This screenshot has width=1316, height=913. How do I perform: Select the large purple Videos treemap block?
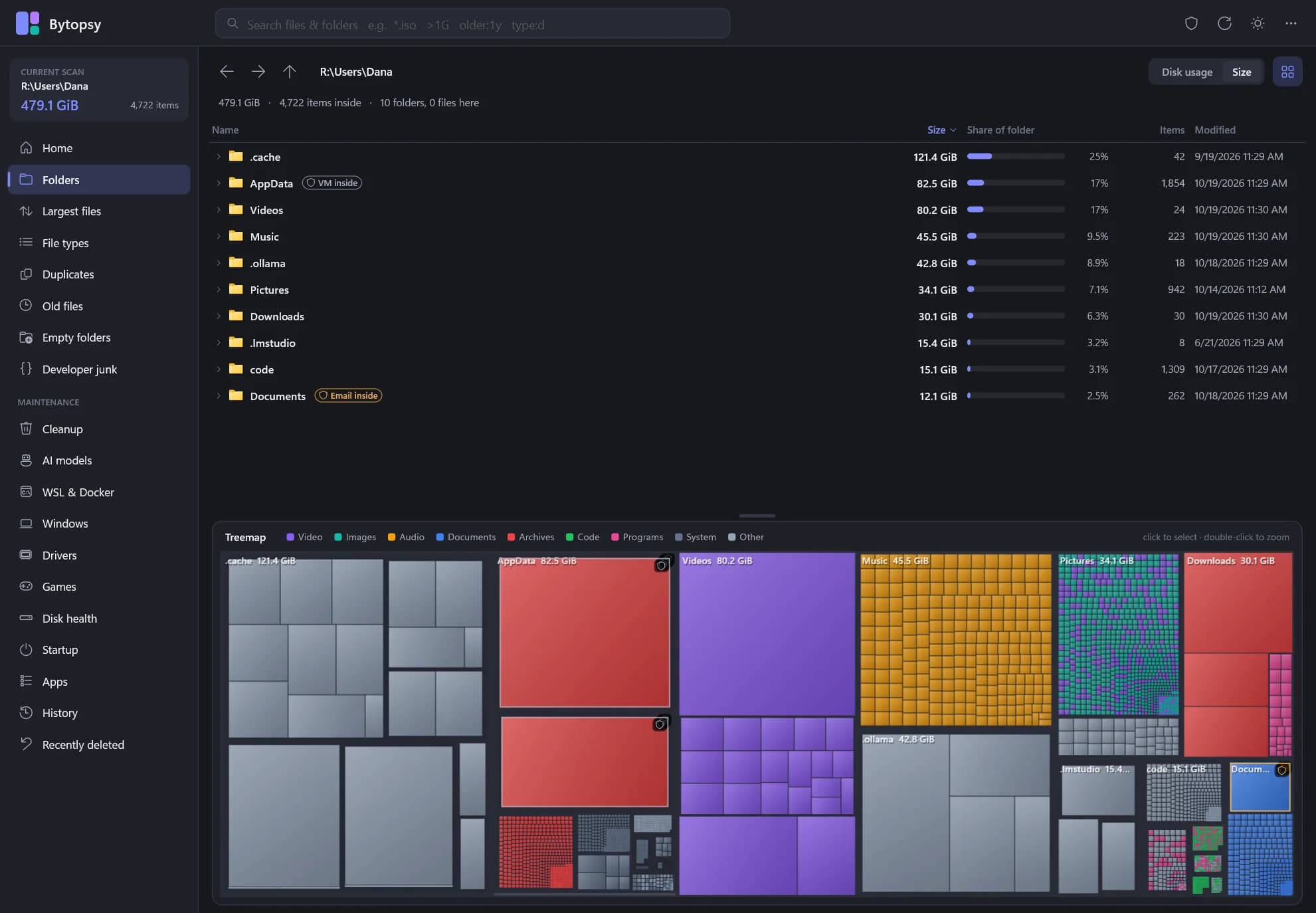click(x=767, y=634)
